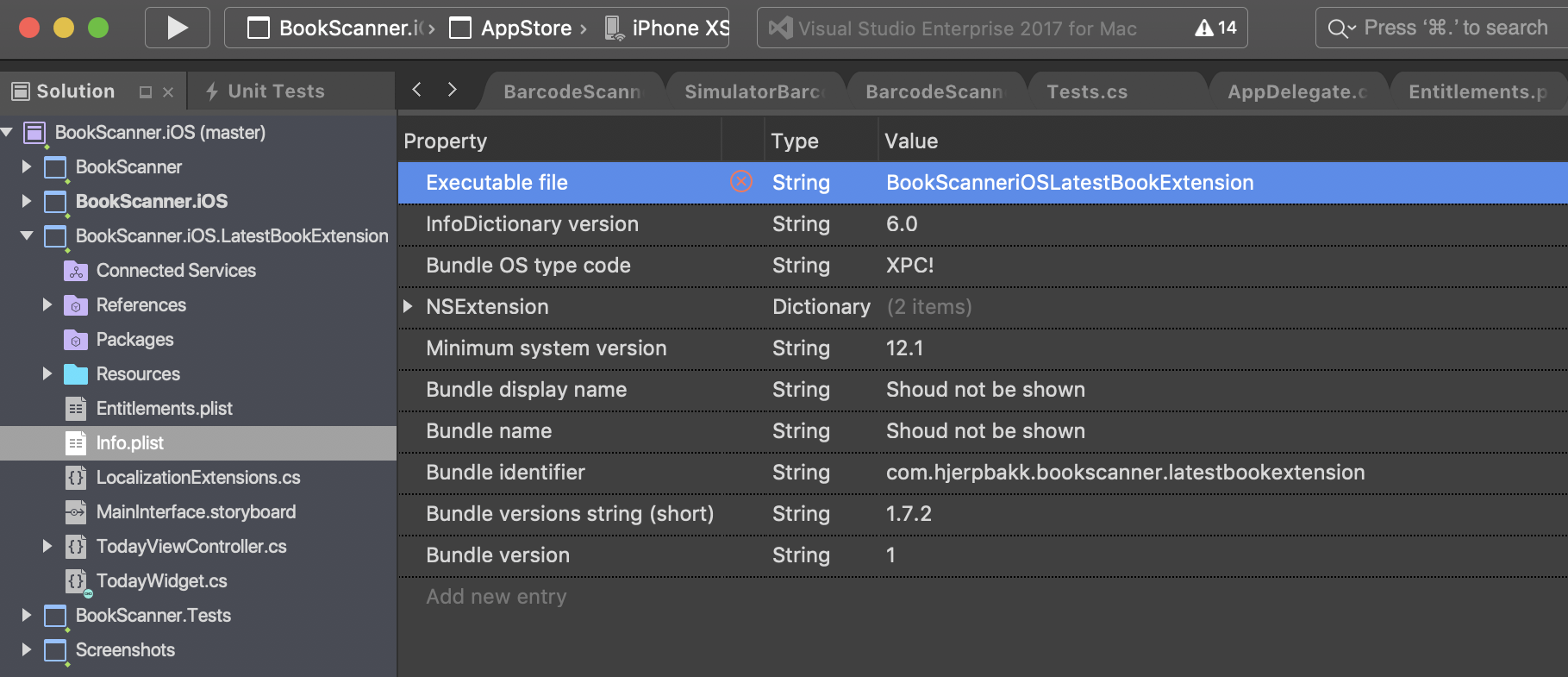
Task: Select Info.plist in the solution tree
Action: pyautogui.click(x=198, y=443)
